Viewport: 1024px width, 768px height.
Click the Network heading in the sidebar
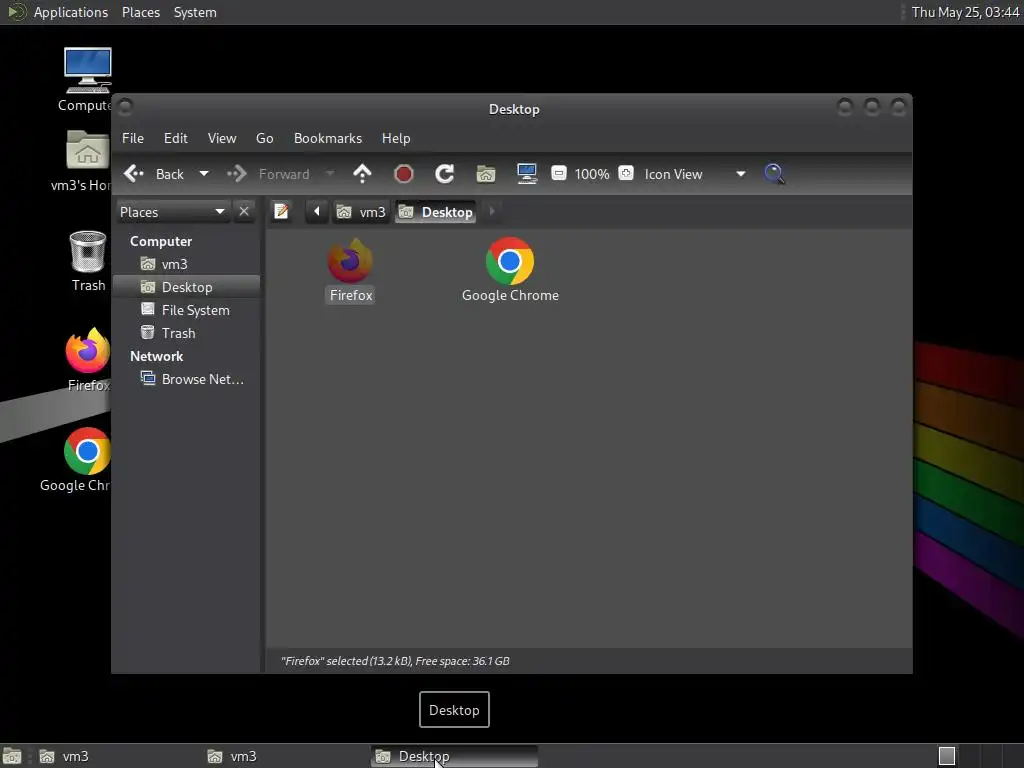coord(157,357)
